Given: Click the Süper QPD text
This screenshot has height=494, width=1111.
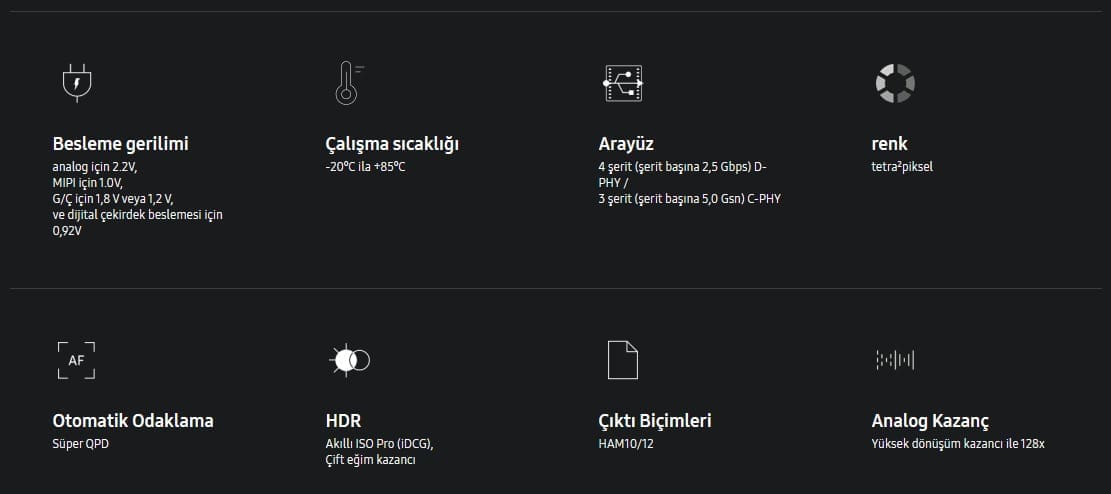Looking at the screenshot, I should (x=81, y=444).
